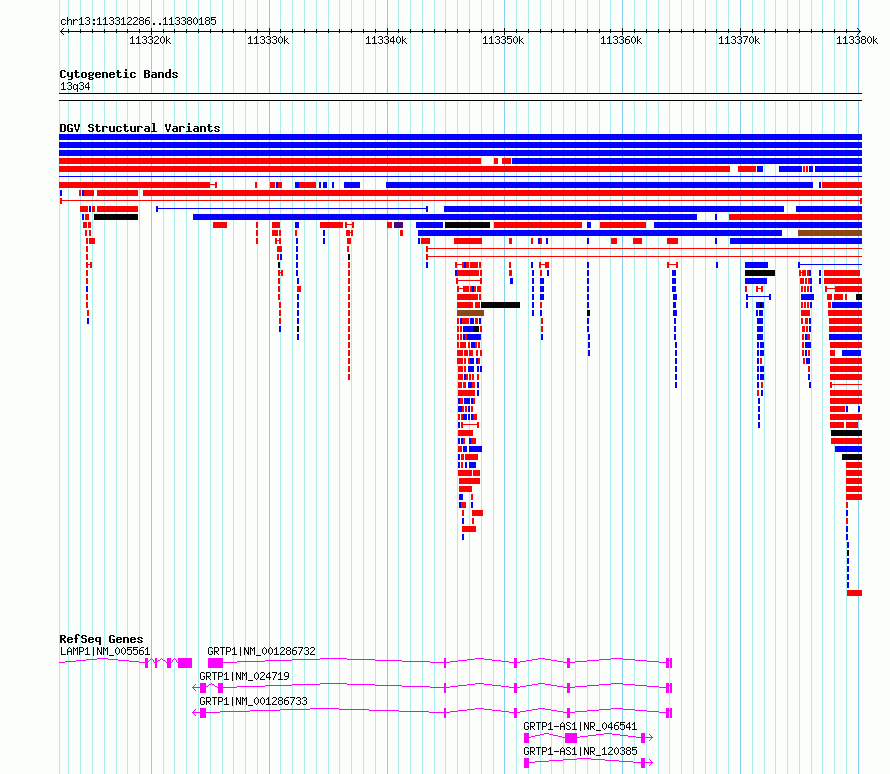Image resolution: width=890 pixels, height=774 pixels.
Task: Click the right arrowhead of GRTP1-AS1 NR_120385
Action: click(x=650, y=763)
